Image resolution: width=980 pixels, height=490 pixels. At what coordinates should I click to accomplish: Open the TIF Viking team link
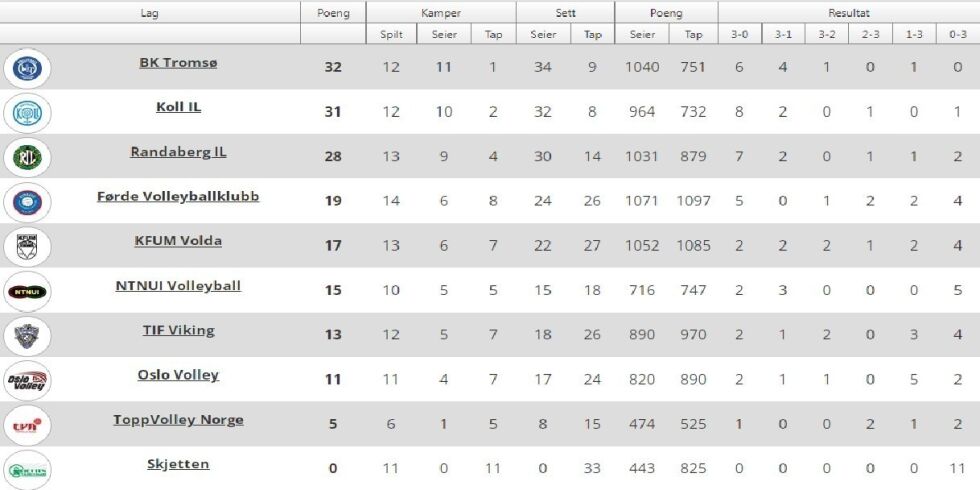coord(178,330)
